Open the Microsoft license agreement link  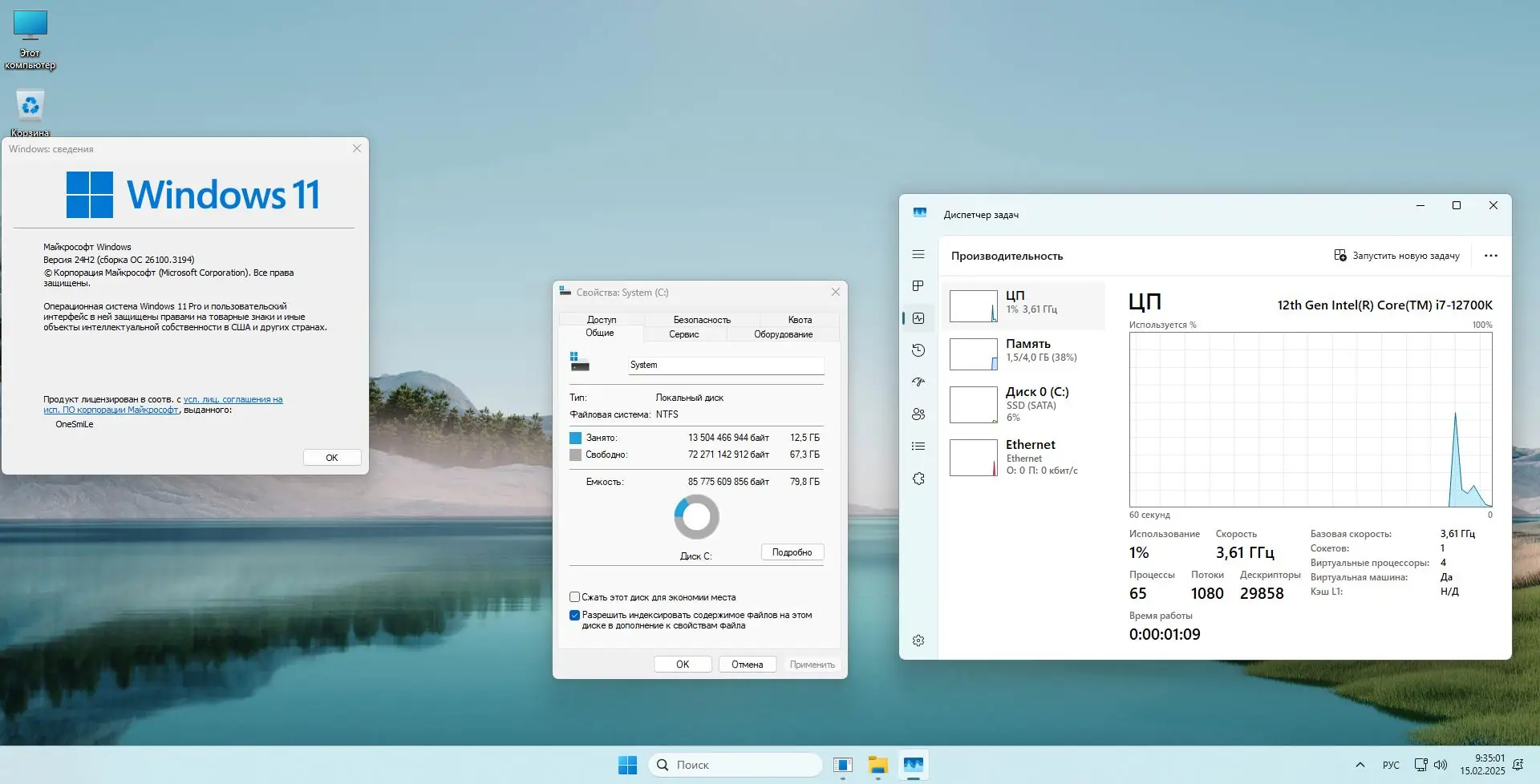point(164,405)
